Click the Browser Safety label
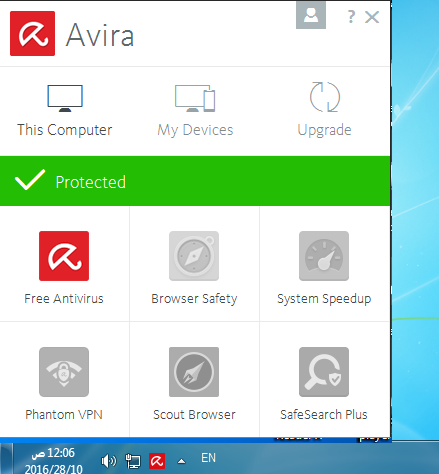 pos(194,299)
